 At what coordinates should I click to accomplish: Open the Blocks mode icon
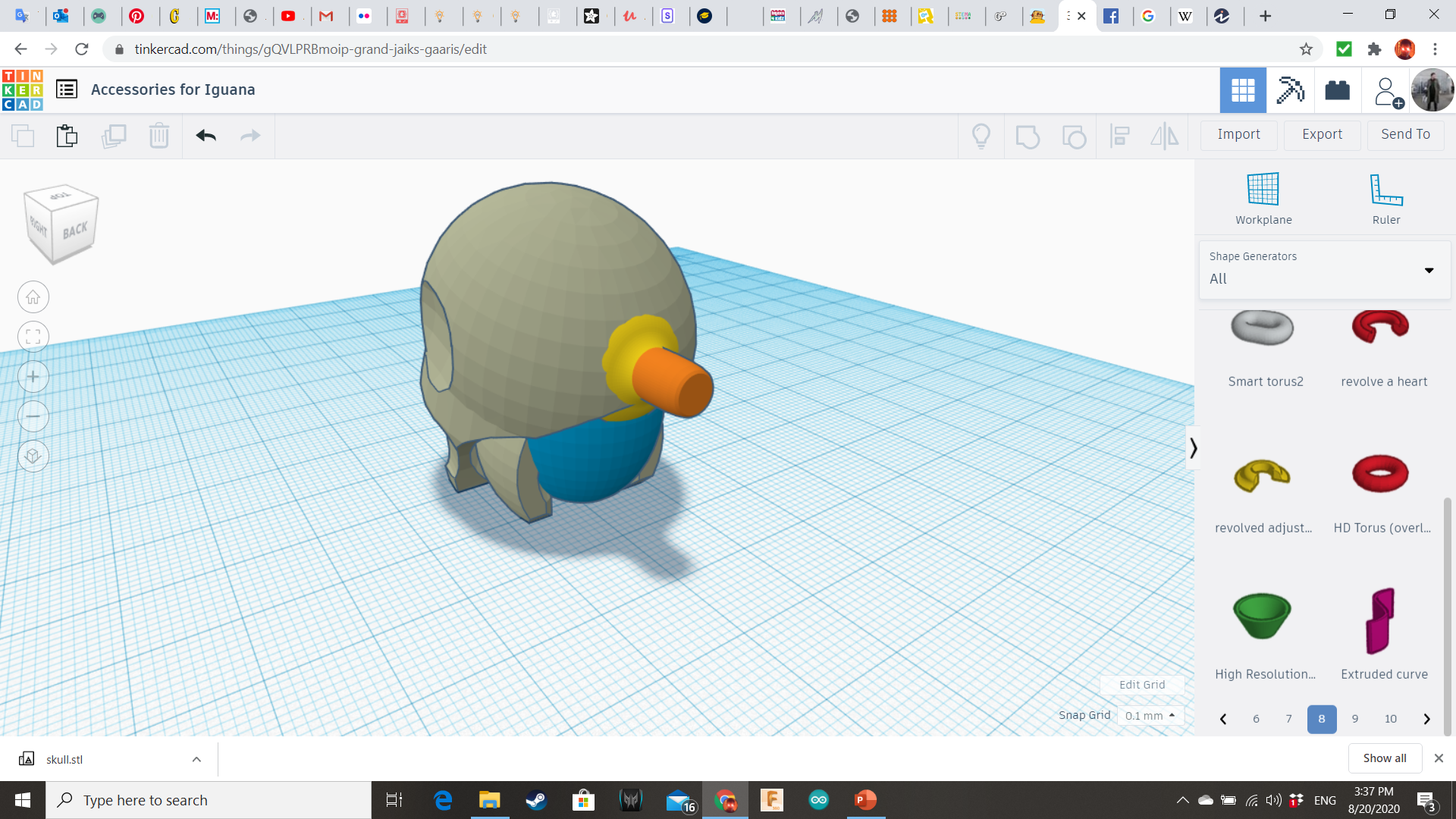(x=1289, y=90)
